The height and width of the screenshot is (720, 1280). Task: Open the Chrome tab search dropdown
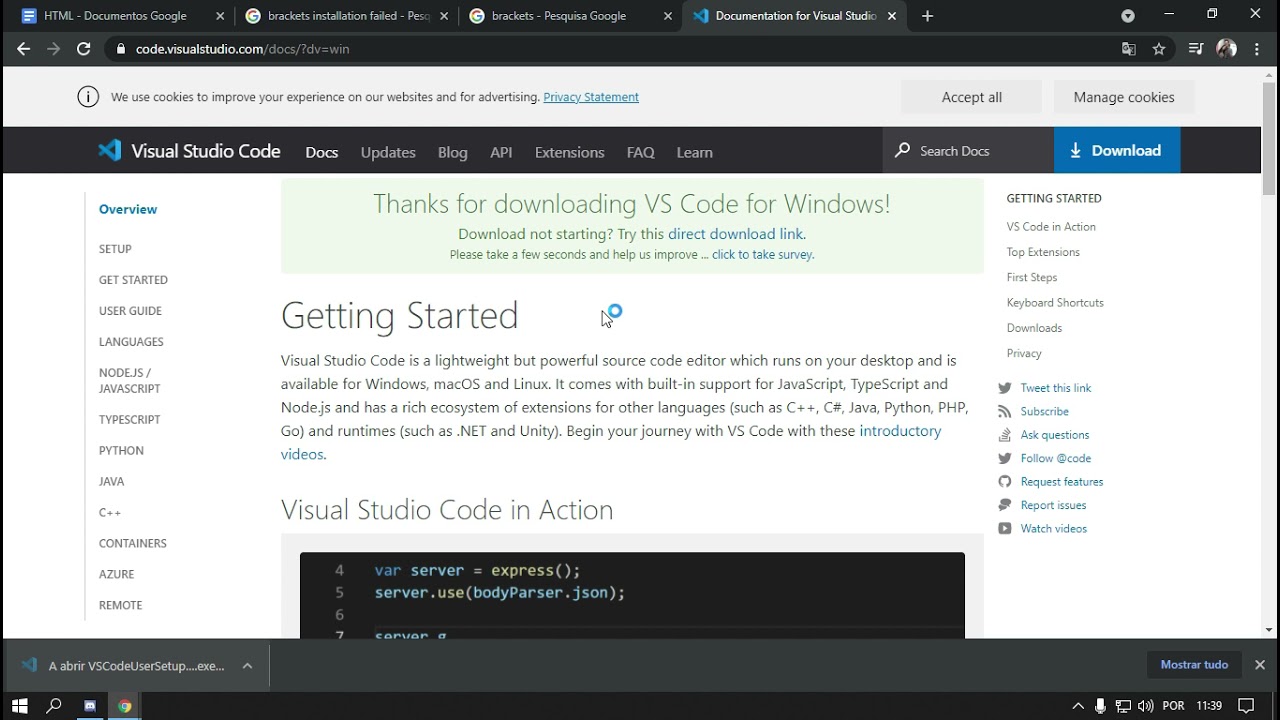point(1128,16)
